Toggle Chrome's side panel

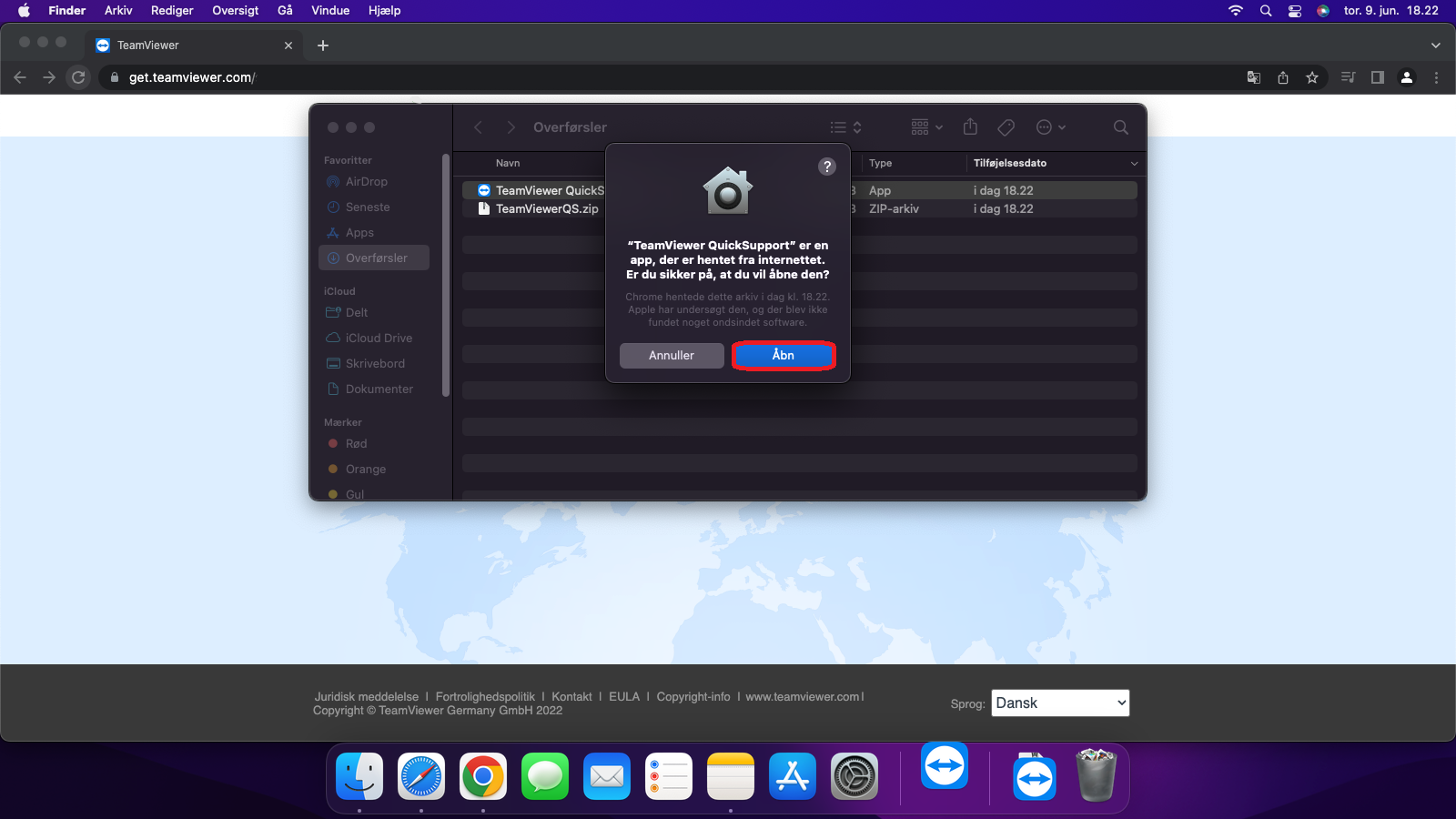[x=1378, y=77]
